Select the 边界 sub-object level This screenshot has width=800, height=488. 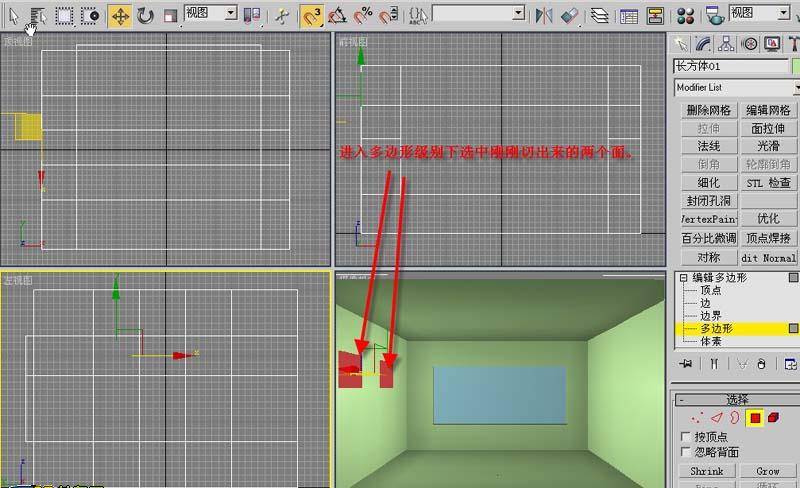711,316
